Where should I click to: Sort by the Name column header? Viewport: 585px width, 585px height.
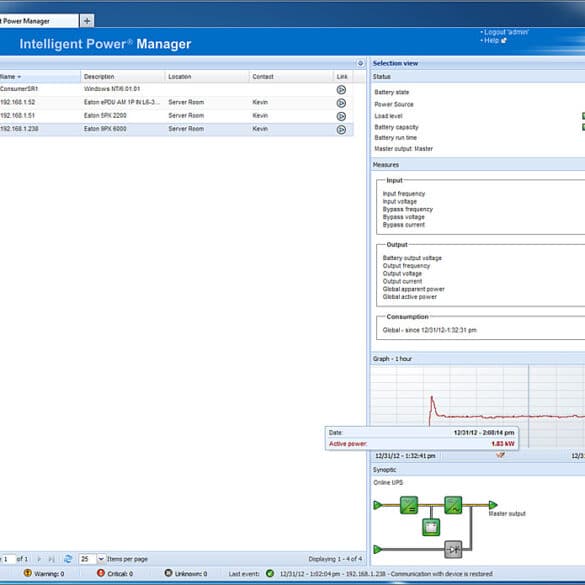[39, 76]
